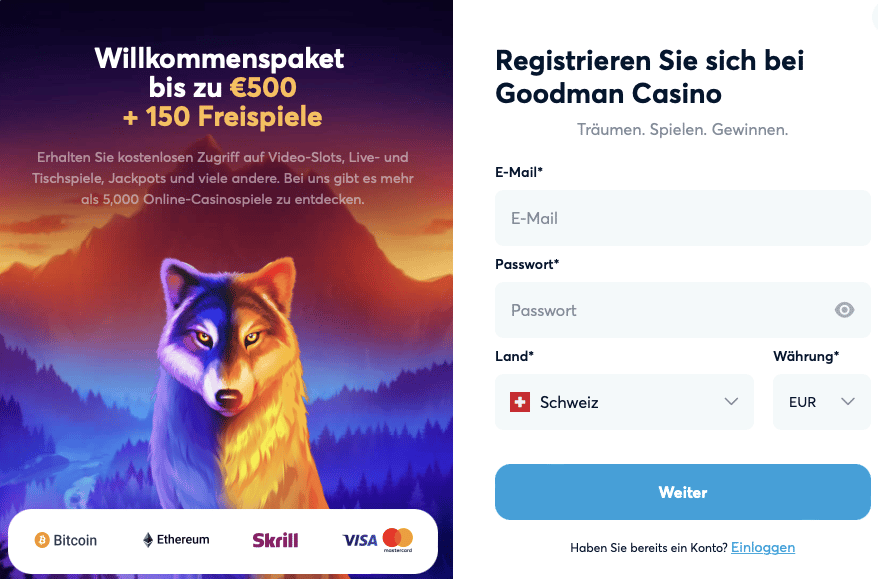
Task: Hide the password again using the eye toggle
Action: pyautogui.click(x=845, y=310)
